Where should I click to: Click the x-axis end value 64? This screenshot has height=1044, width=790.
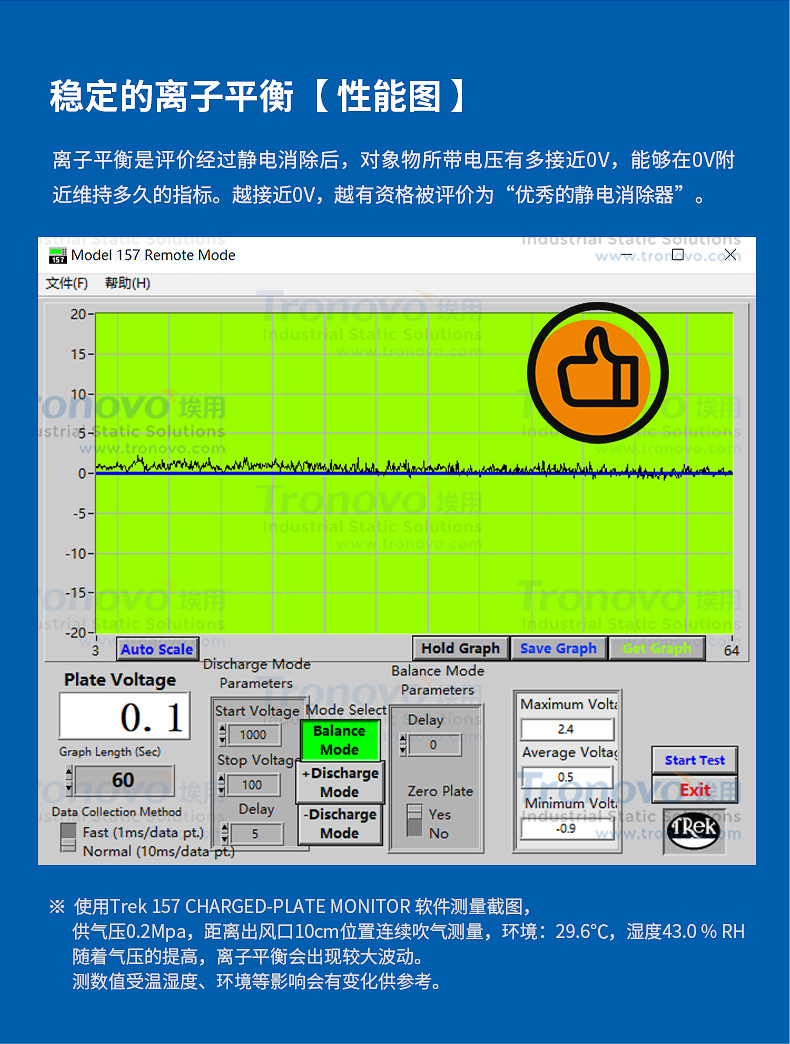tap(731, 651)
